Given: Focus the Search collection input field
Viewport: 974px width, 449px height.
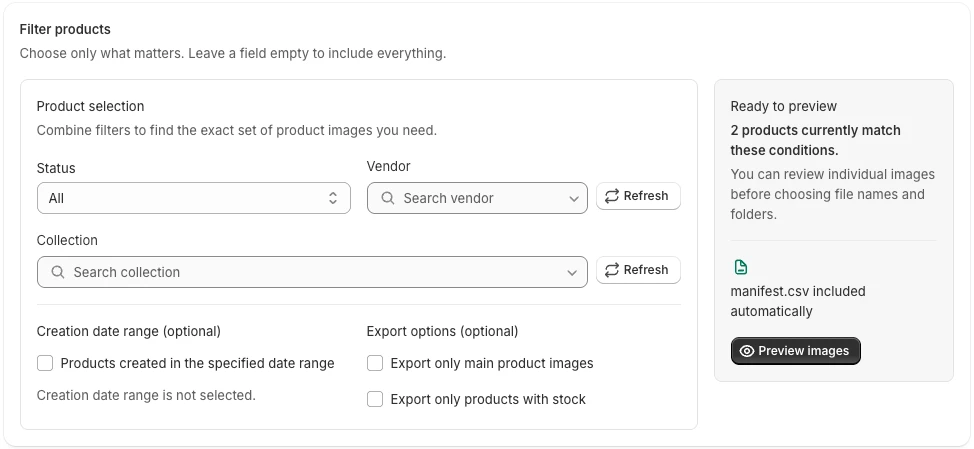Looking at the screenshot, I should pos(312,272).
